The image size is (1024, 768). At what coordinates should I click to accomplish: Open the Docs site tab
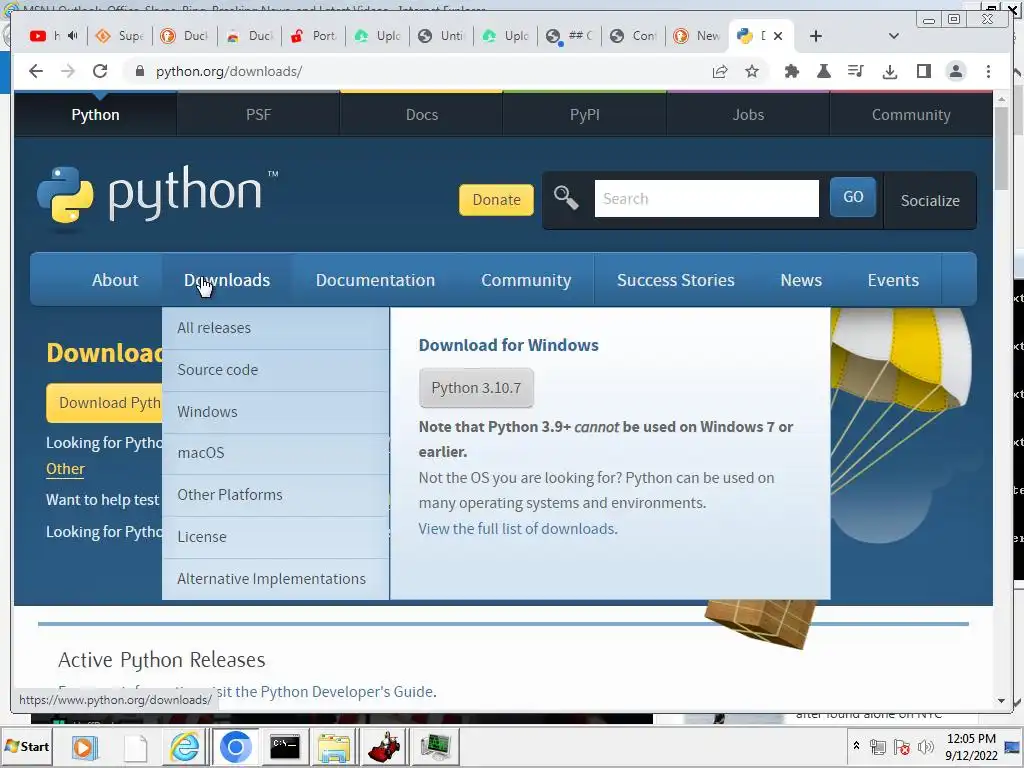422,114
